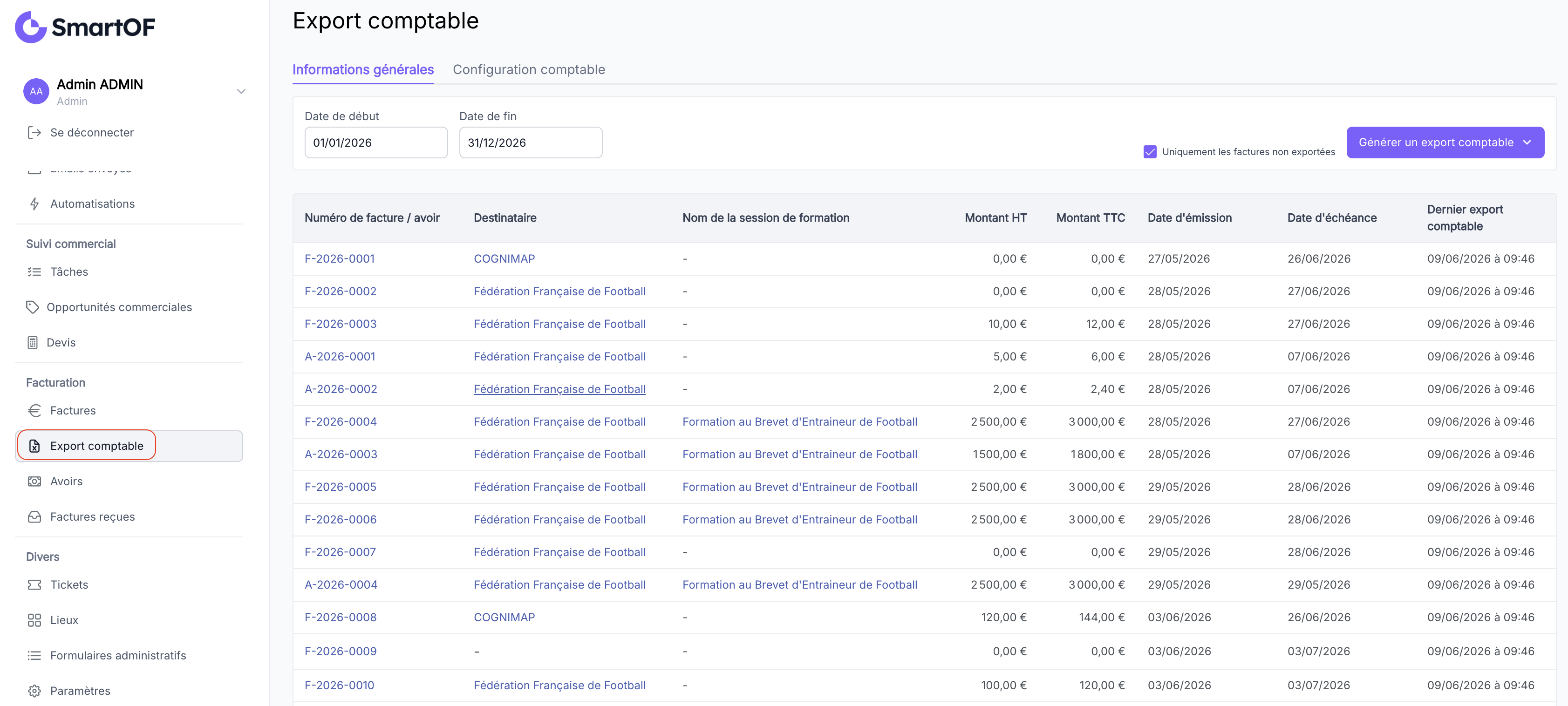Image resolution: width=1568 pixels, height=706 pixels.
Task: Click the Automatisations lightning icon
Action: tap(34, 204)
